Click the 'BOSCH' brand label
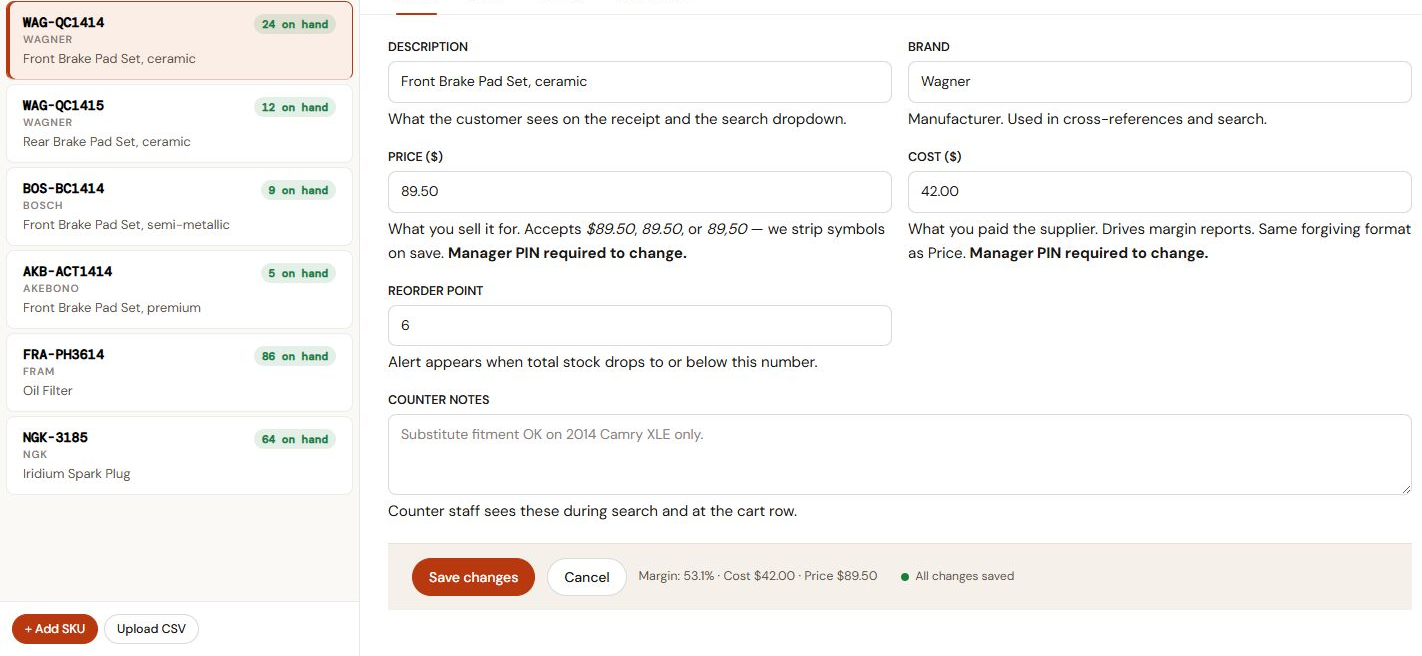1422x656 pixels. click(x=43, y=206)
